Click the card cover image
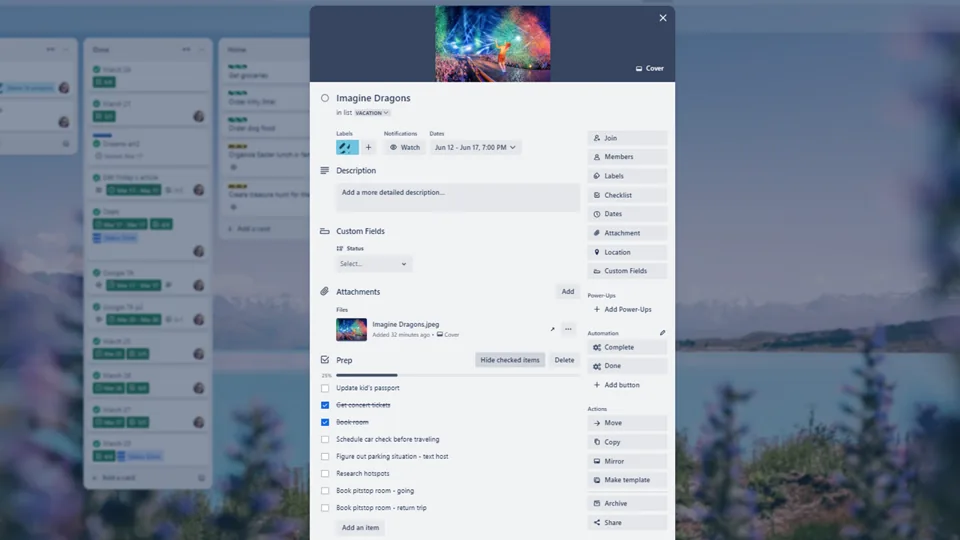The width and height of the screenshot is (960, 540). [x=492, y=44]
